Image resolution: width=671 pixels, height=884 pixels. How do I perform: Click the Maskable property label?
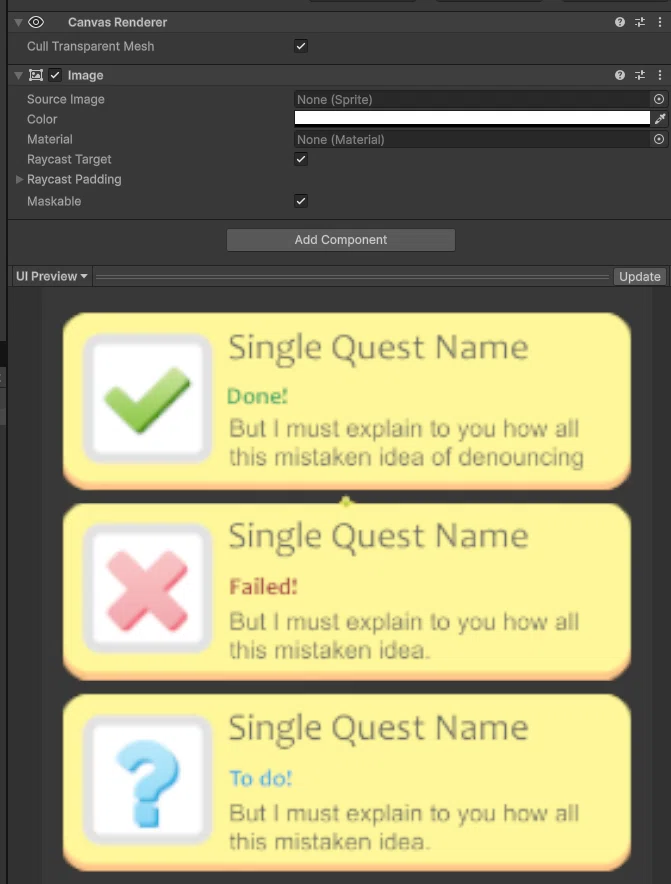pos(54,201)
